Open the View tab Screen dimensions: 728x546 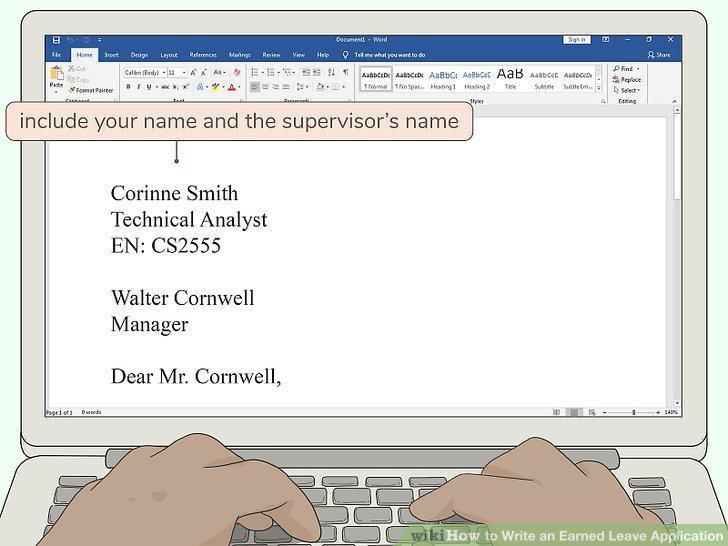click(299, 55)
